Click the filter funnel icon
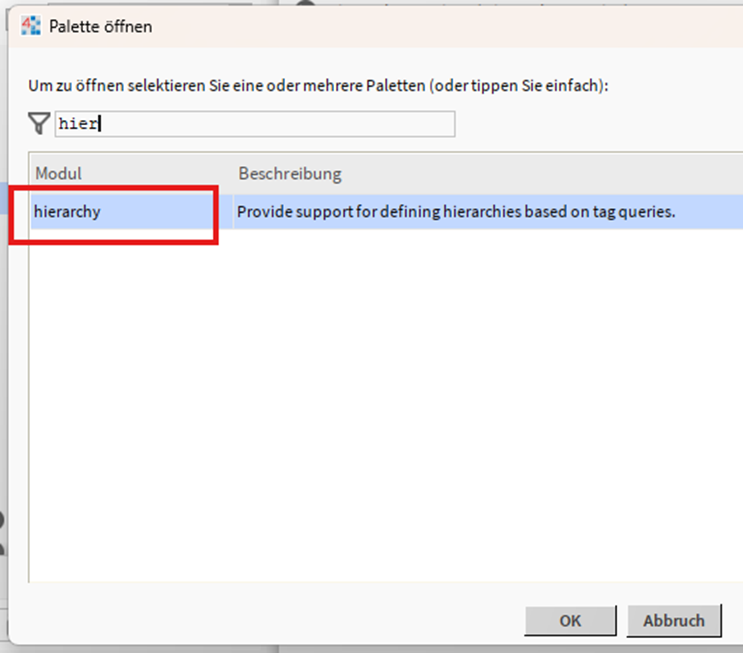Viewport: 743px width, 653px height. [39, 123]
